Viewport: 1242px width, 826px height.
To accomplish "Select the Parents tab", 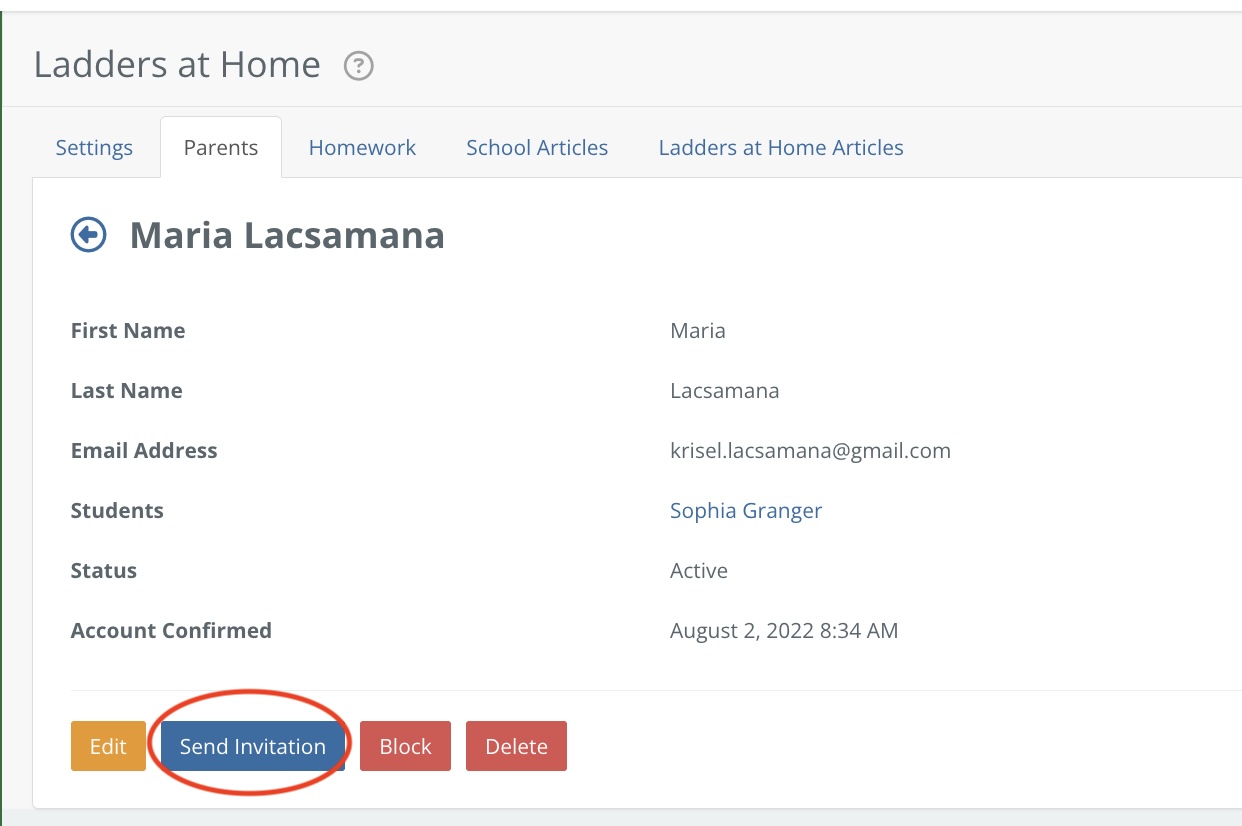I will (x=221, y=148).
